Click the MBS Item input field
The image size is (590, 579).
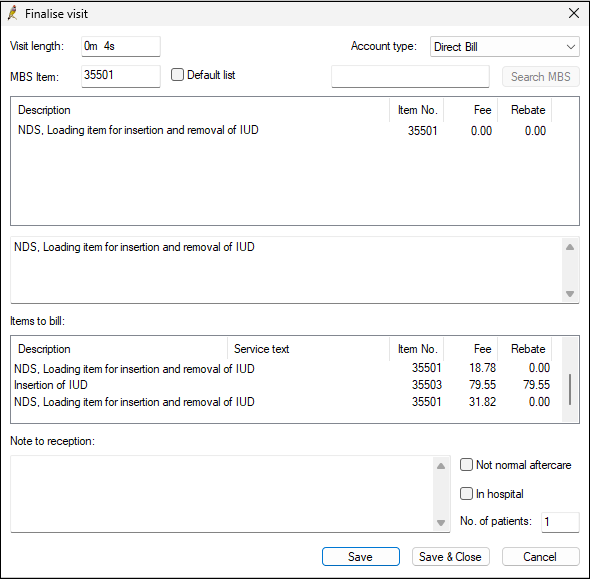pyautogui.click(x=121, y=76)
